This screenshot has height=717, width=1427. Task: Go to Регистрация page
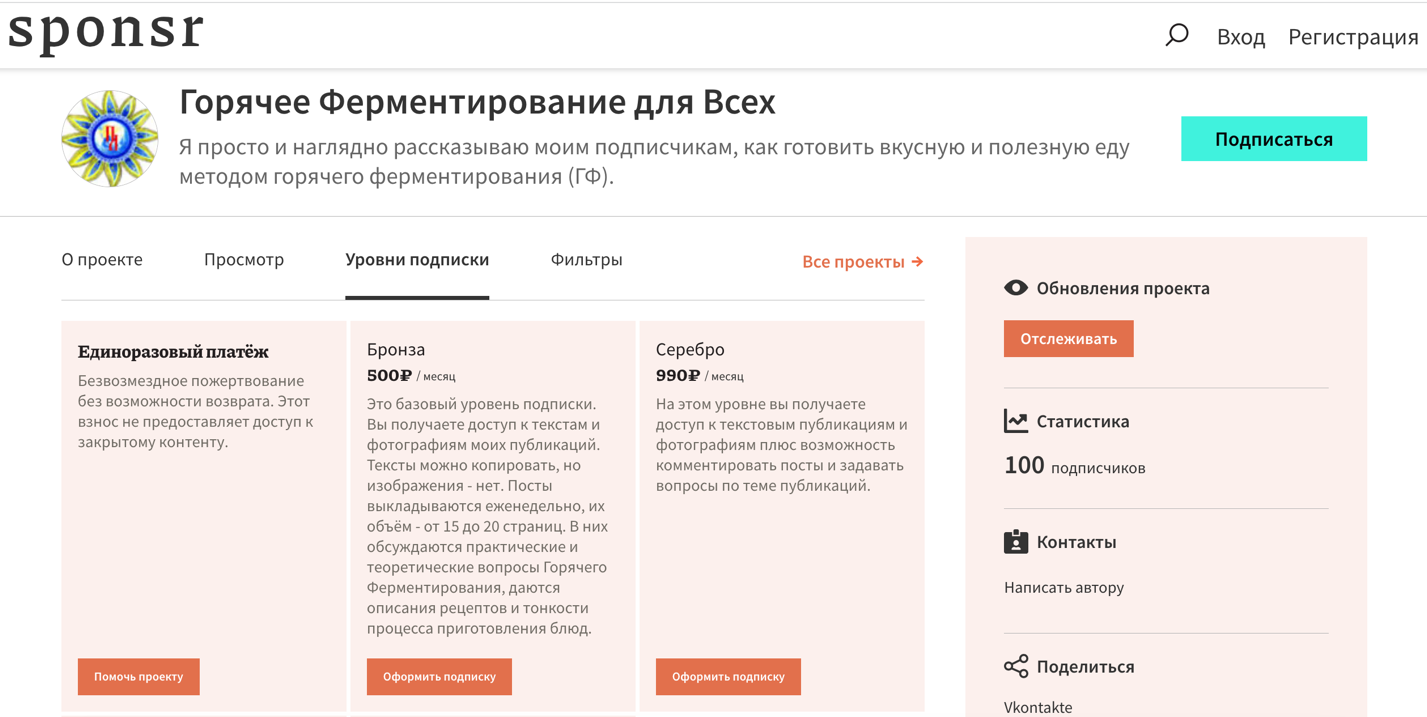[x=1352, y=37]
